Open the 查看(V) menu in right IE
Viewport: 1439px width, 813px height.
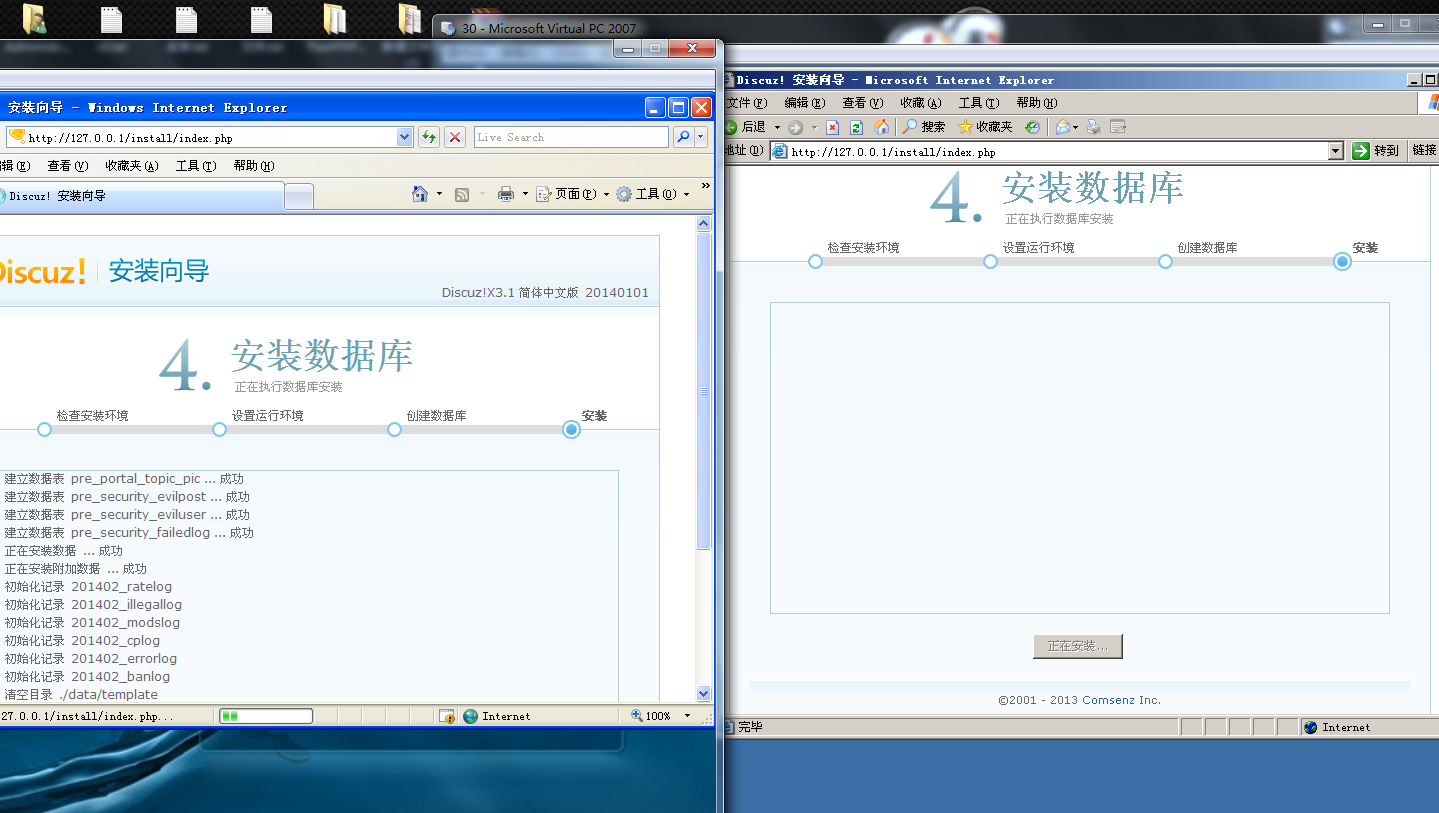coord(863,103)
